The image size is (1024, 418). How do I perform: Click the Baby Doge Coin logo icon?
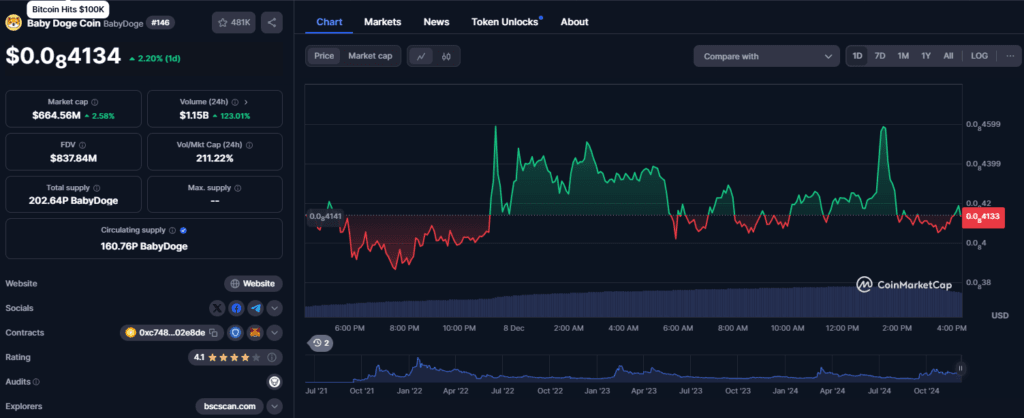click(13, 23)
